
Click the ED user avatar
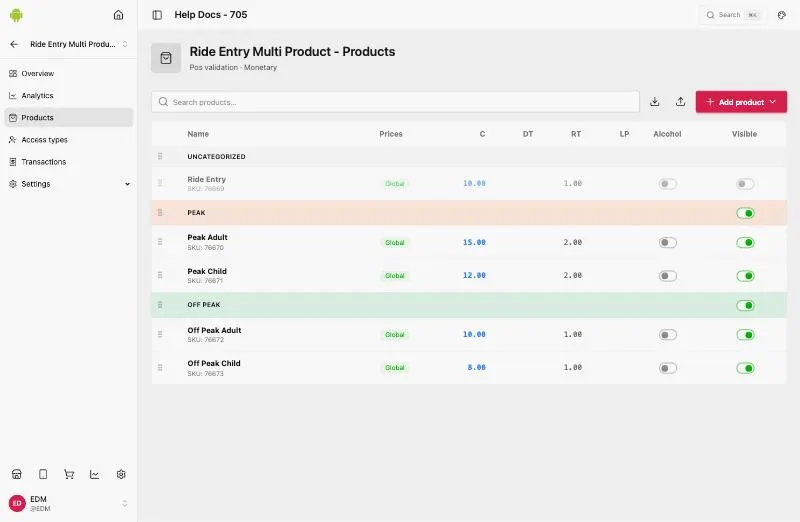pyautogui.click(x=17, y=503)
